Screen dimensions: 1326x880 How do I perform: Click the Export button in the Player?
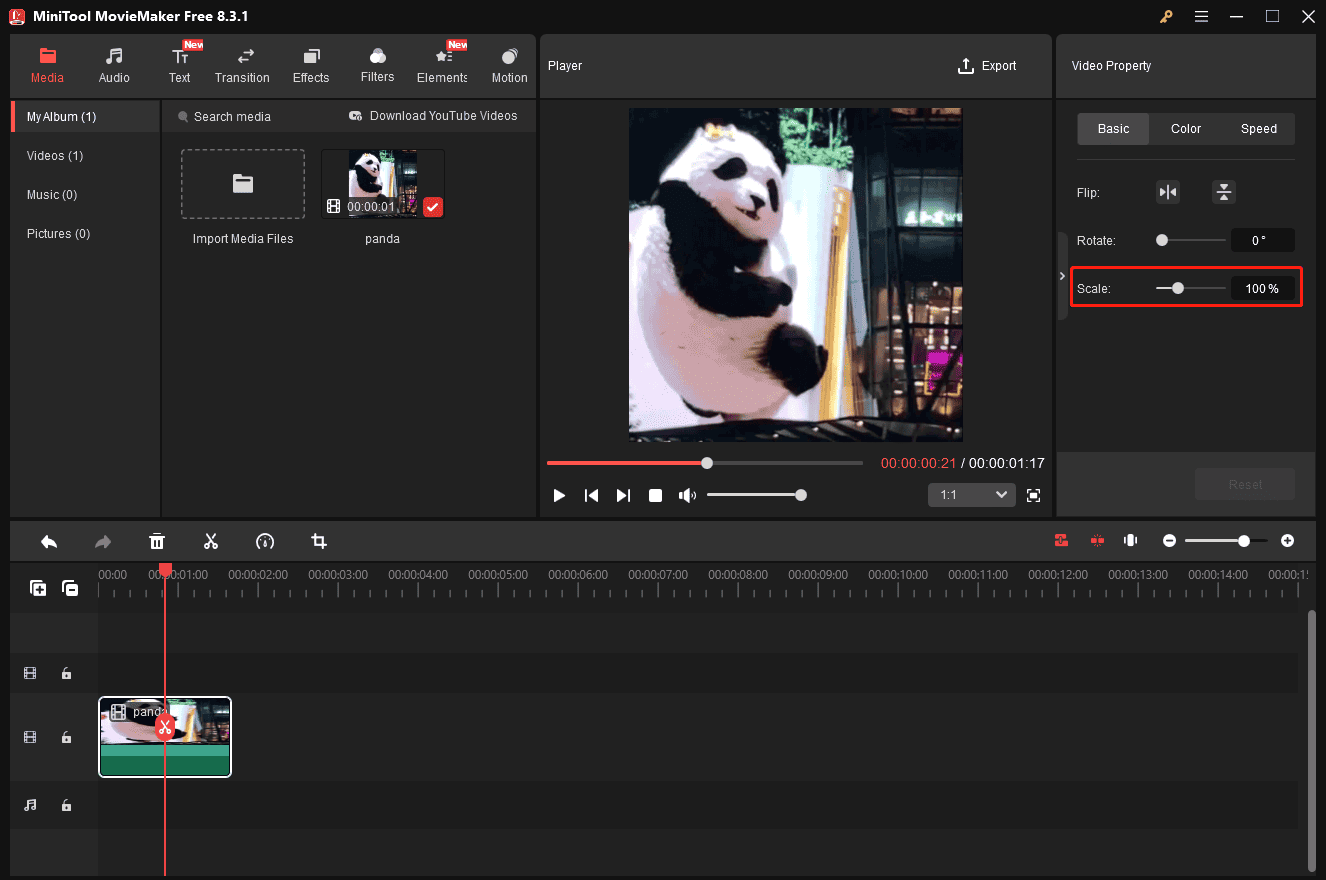[987, 65]
